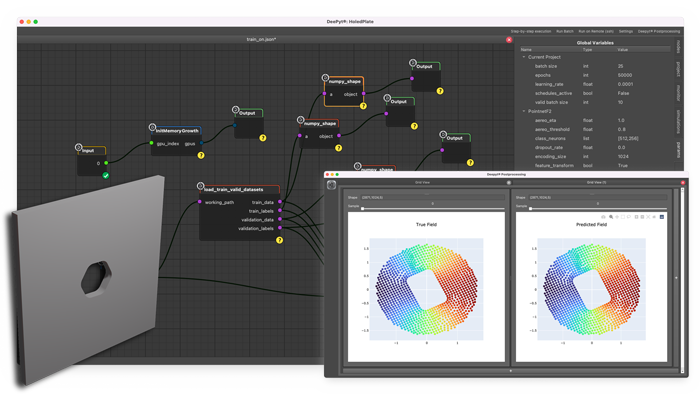Image resolution: width=700 pixels, height=394 pixels.
Task: Click circular corner icon on load_train_valid_datasets node
Action: (x=200, y=186)
